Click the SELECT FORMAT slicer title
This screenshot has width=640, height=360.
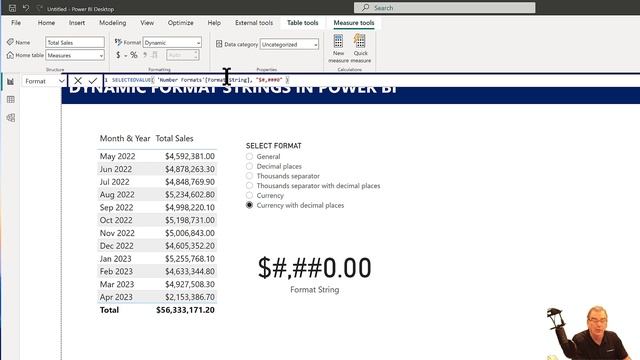[x=273, y=146]
